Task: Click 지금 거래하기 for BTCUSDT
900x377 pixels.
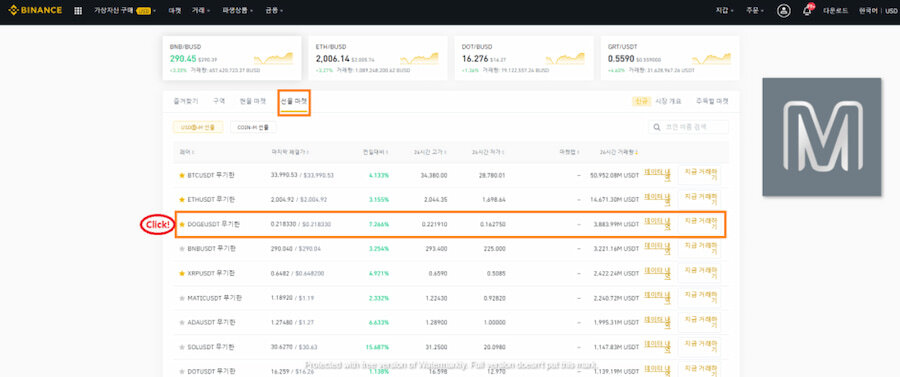Action: click(699, 175)
